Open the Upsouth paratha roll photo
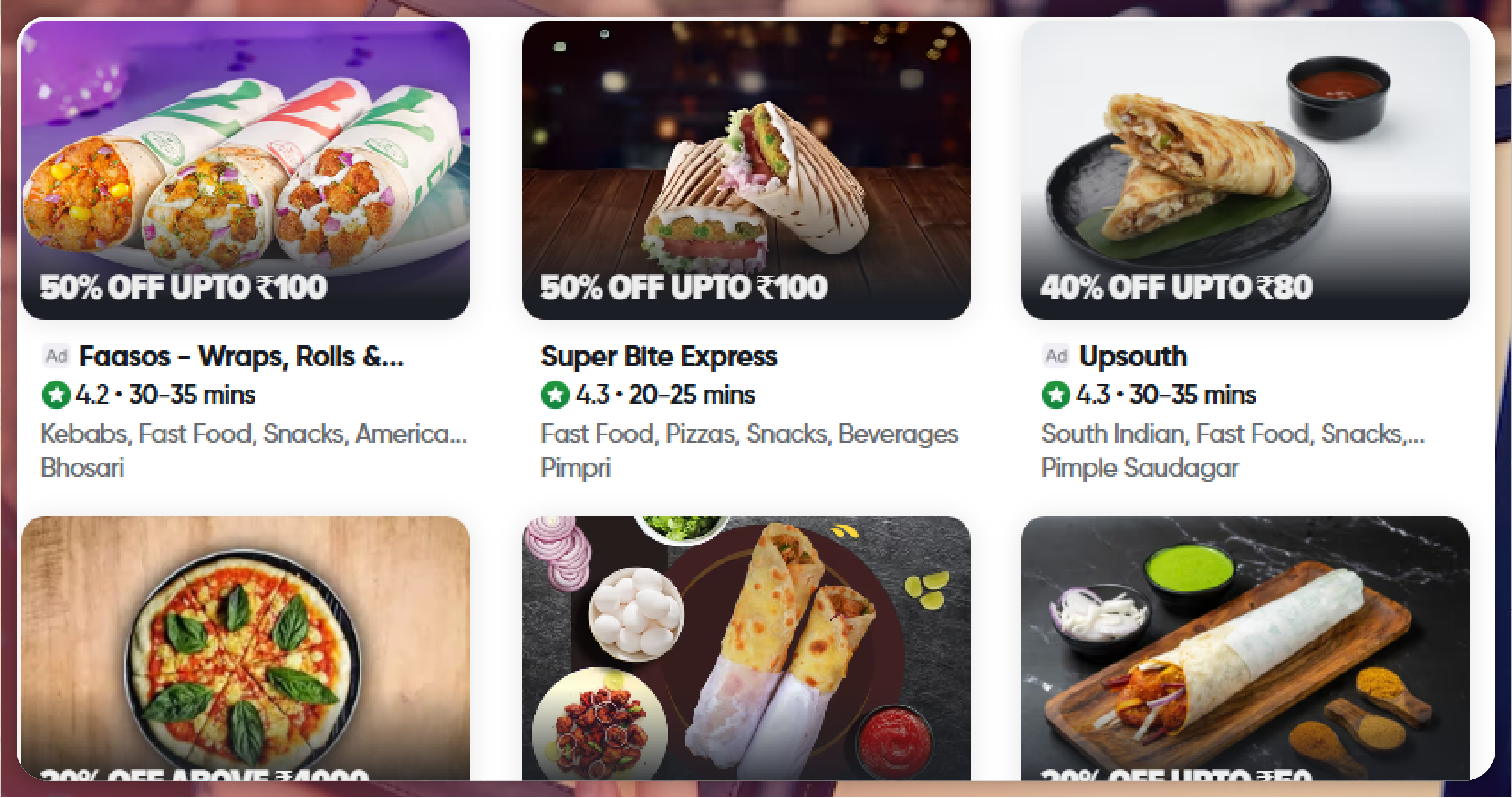The height and width of the screenshot is (798, 1512). pyautogui.click(x=1245, y=169)
